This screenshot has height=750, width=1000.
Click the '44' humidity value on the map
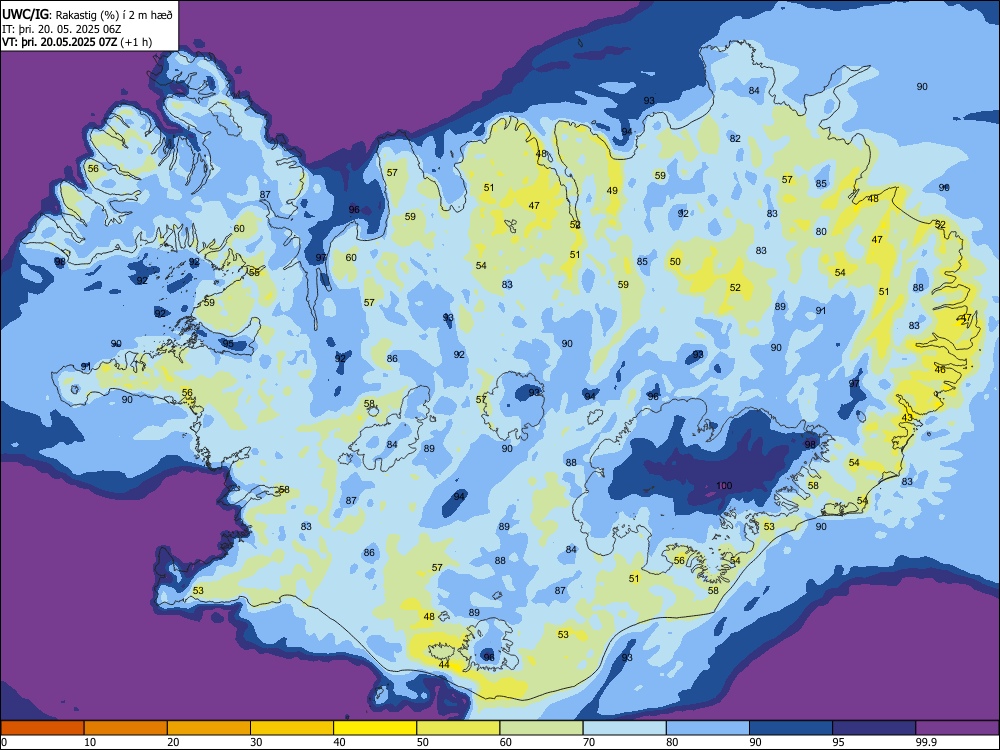(x=444, y=665)
